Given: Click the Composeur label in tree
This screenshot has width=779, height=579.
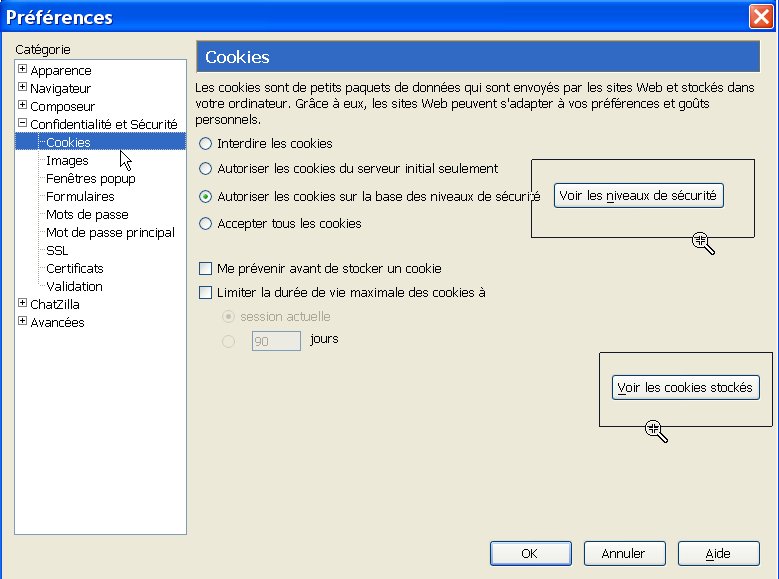Looking at the screenshot, I should click(62, 106).
